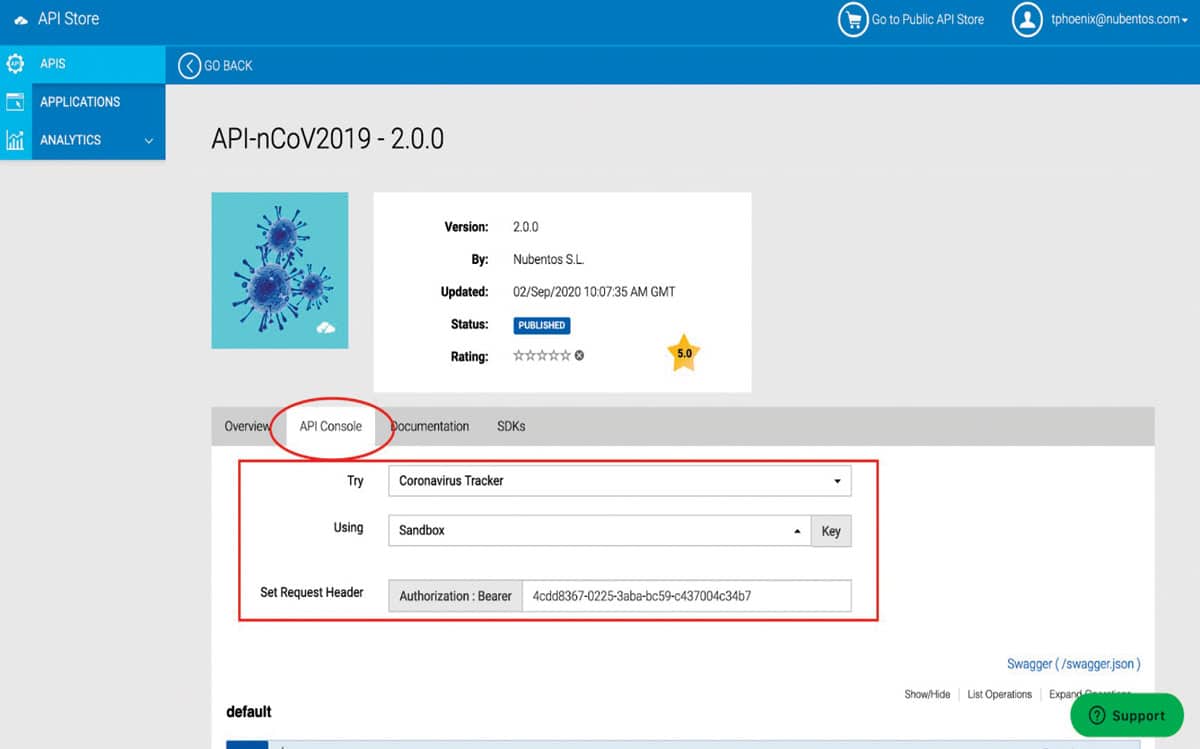The height and width of the screenshot is (749, 1200).
Task: Click the user profile avatar icon
Action: click(1027, 20)
